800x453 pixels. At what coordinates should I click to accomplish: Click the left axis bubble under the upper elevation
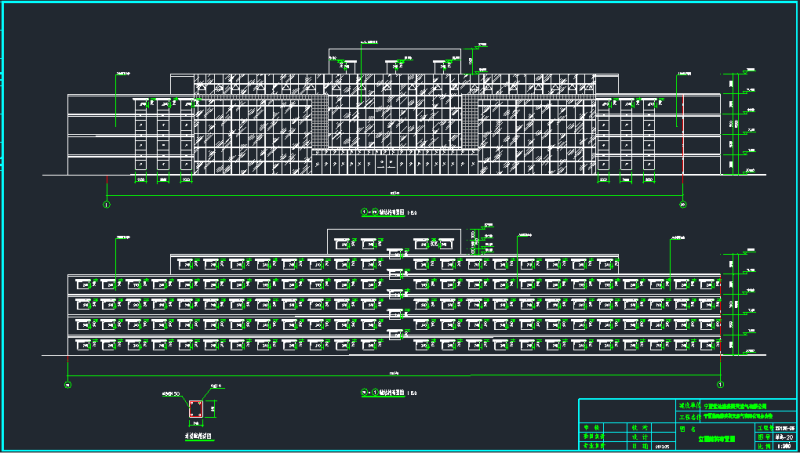point(107,204)
